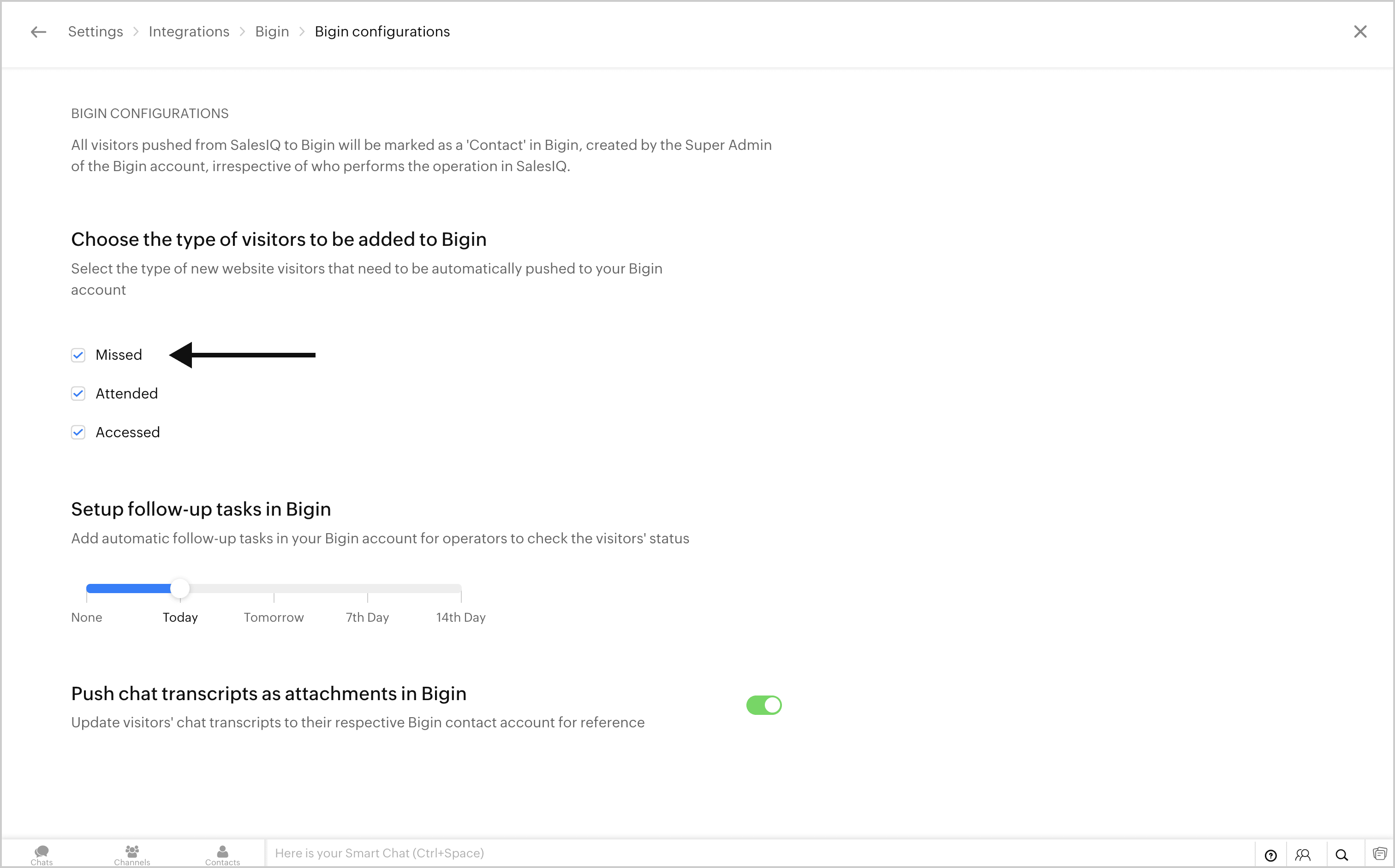The width and height of the screenshot is (1395, 868).
Task: Uncheck the Attended visitors checkbox
Action: tap(78, 394)
